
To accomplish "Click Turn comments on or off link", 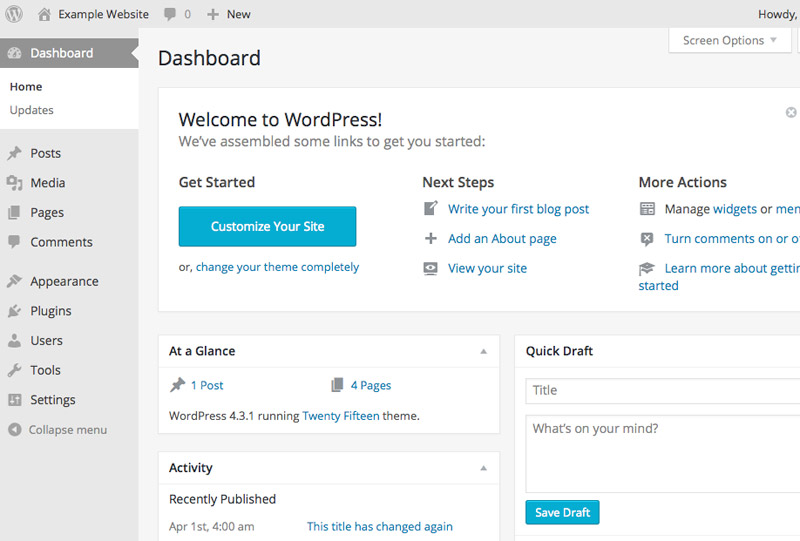I will click(x=732, y=239).
